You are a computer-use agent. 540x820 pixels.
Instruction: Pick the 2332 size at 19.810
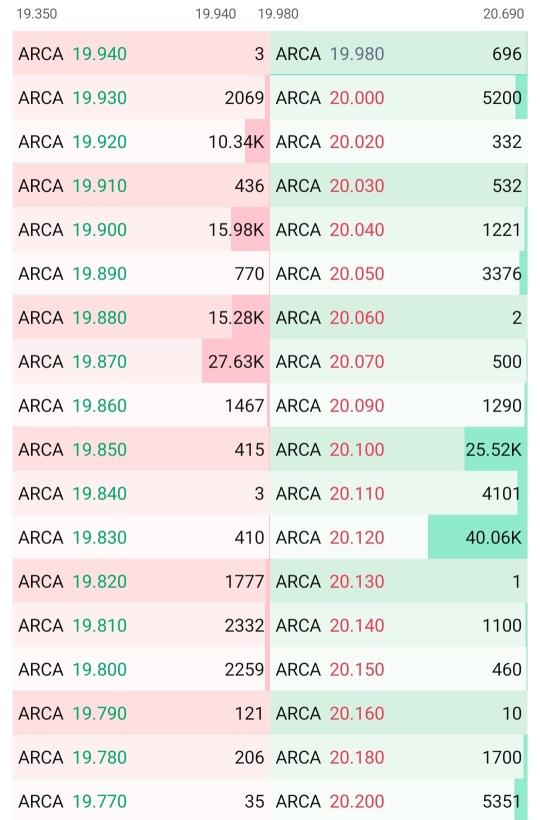[244, 625]
